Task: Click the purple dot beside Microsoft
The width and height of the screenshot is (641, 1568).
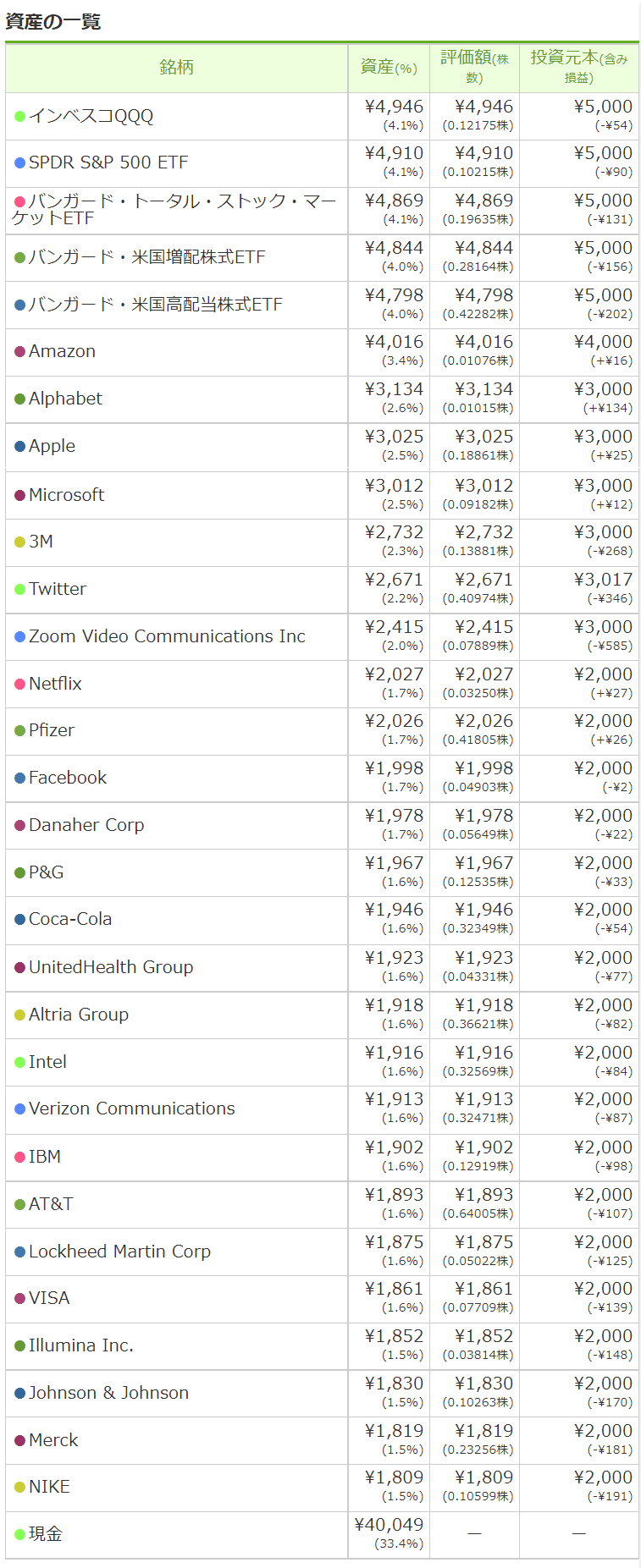Action: point(19,495)
